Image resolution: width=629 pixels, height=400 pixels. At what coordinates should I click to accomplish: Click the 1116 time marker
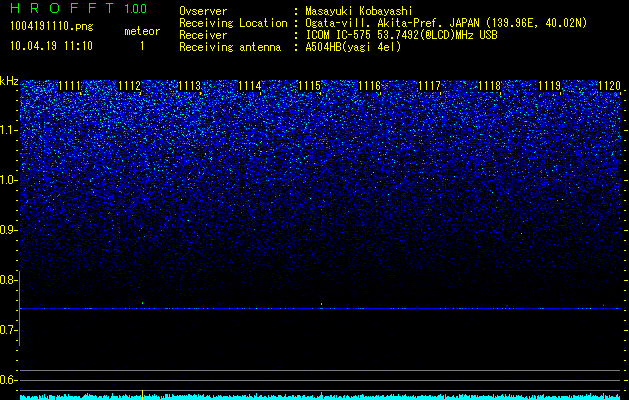[369, 86]
